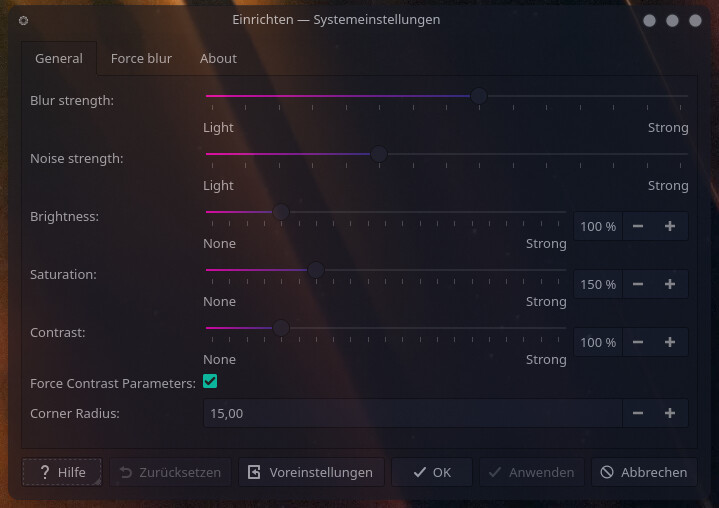
Task: Confirm settings with OK button
Action: coord(432,472)
